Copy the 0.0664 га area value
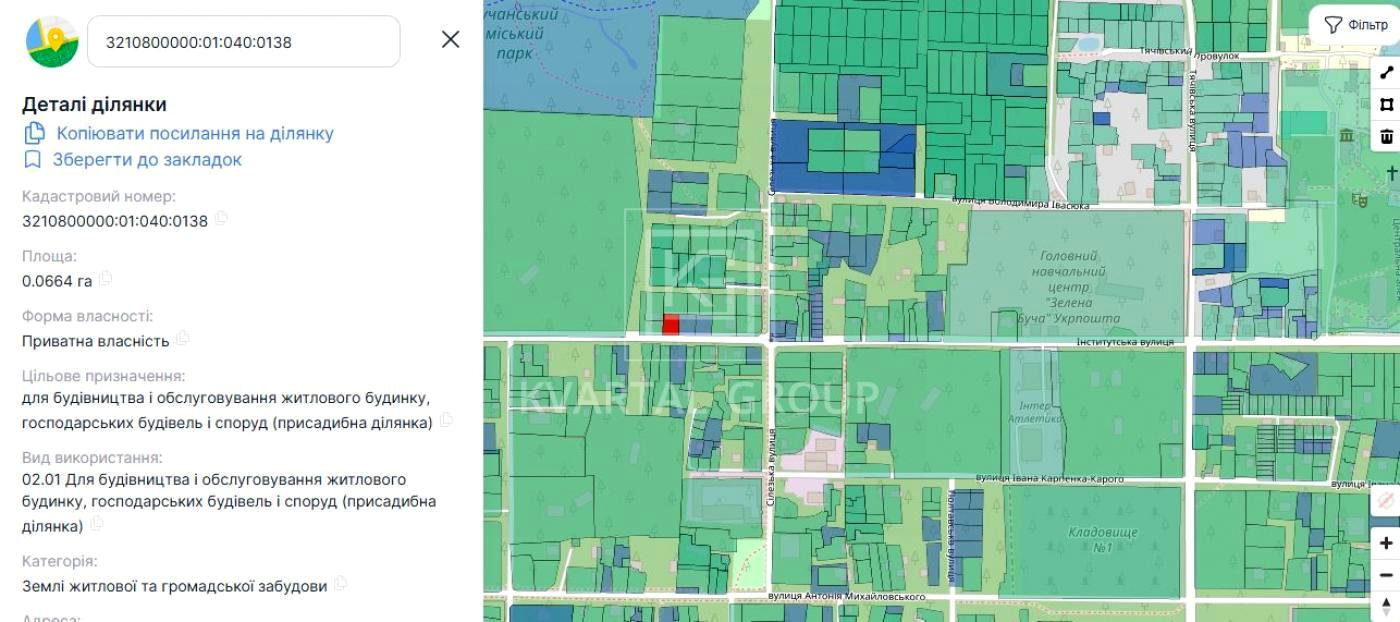This screenshot has width=1400, height=622. (105, 279)
